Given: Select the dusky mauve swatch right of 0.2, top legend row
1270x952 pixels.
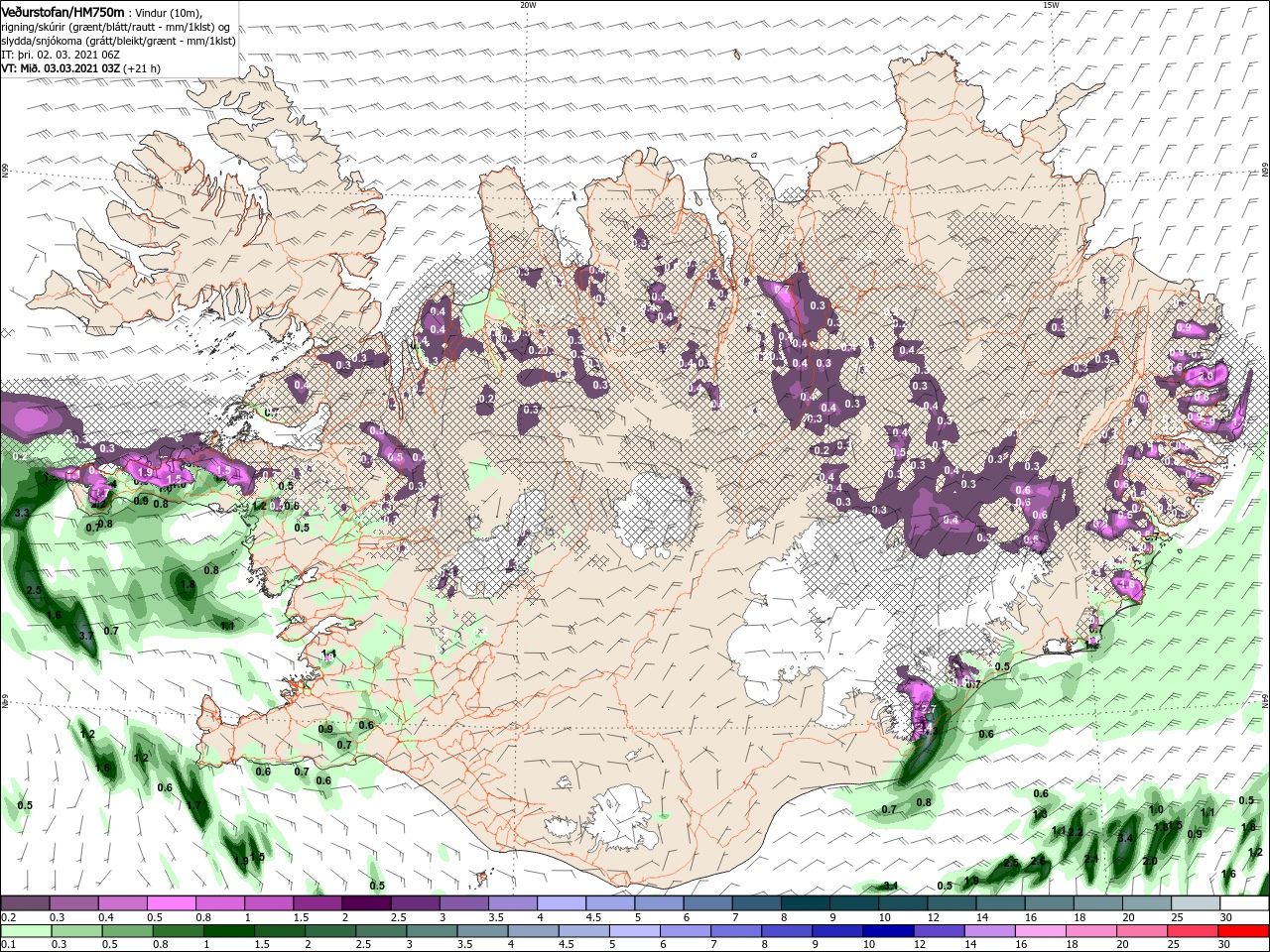Looking at the screenshot, I should point(25,903).
